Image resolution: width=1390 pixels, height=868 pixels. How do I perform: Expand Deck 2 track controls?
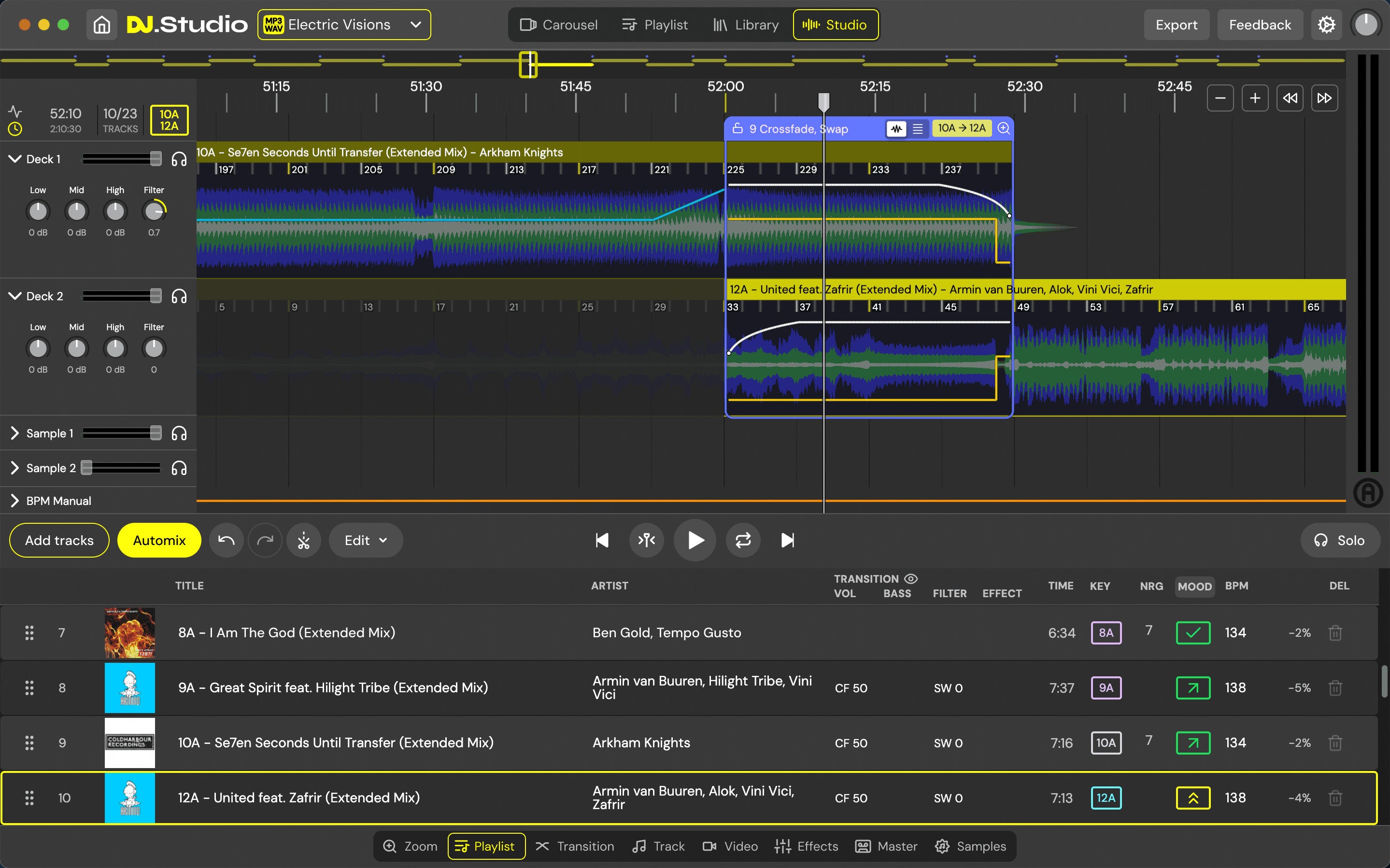14,295
